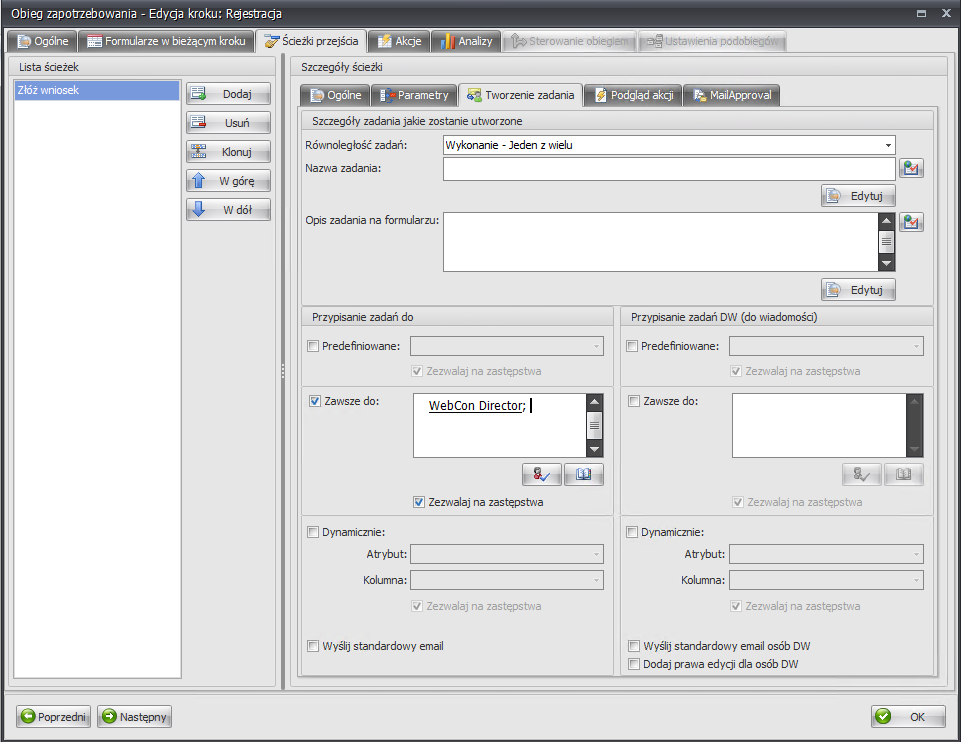Clone the path with Klonuj
961x742 pixels.
[x=228, y=151]
